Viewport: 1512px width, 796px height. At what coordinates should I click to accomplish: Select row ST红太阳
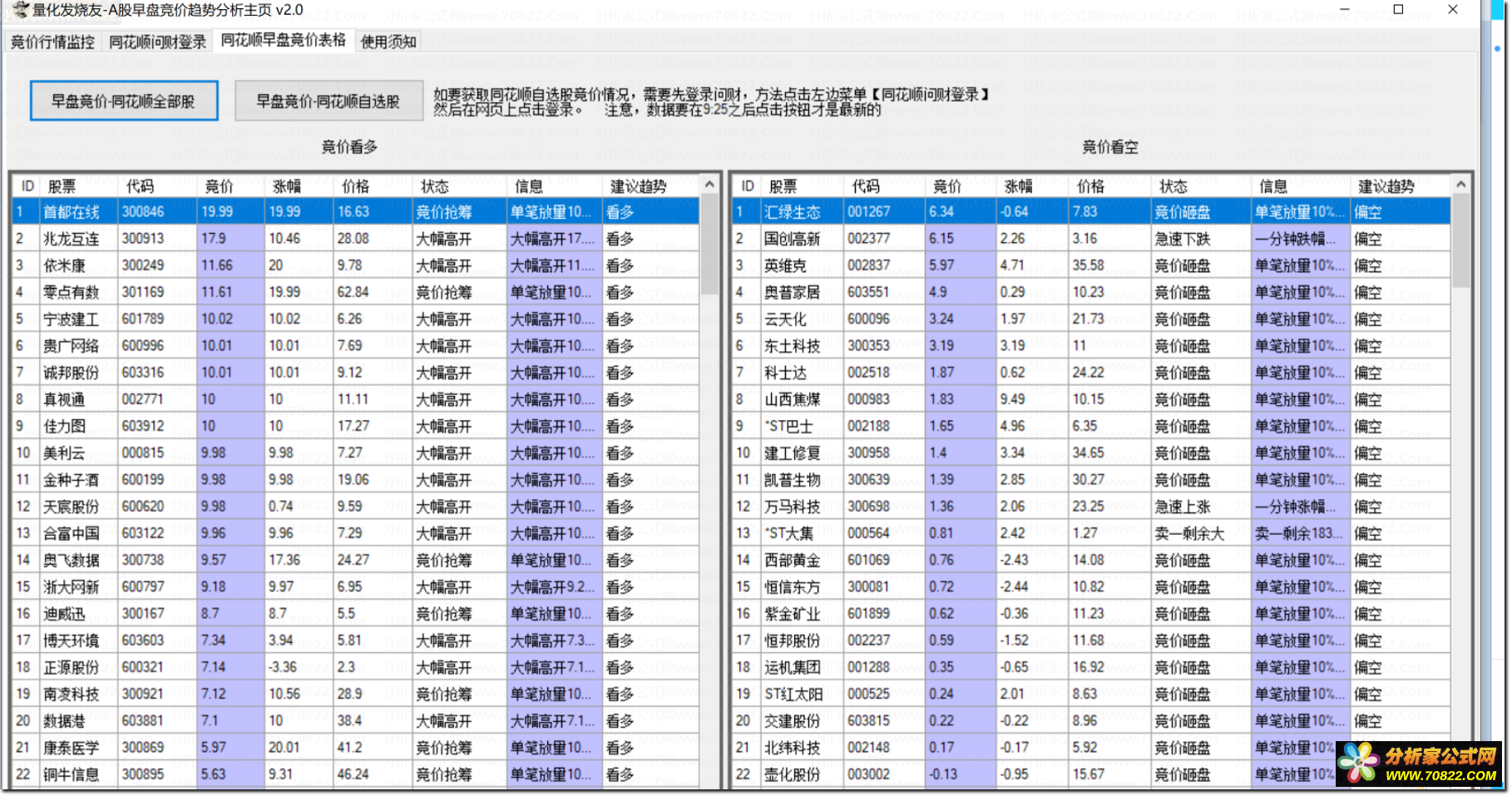coord(1091,694)
